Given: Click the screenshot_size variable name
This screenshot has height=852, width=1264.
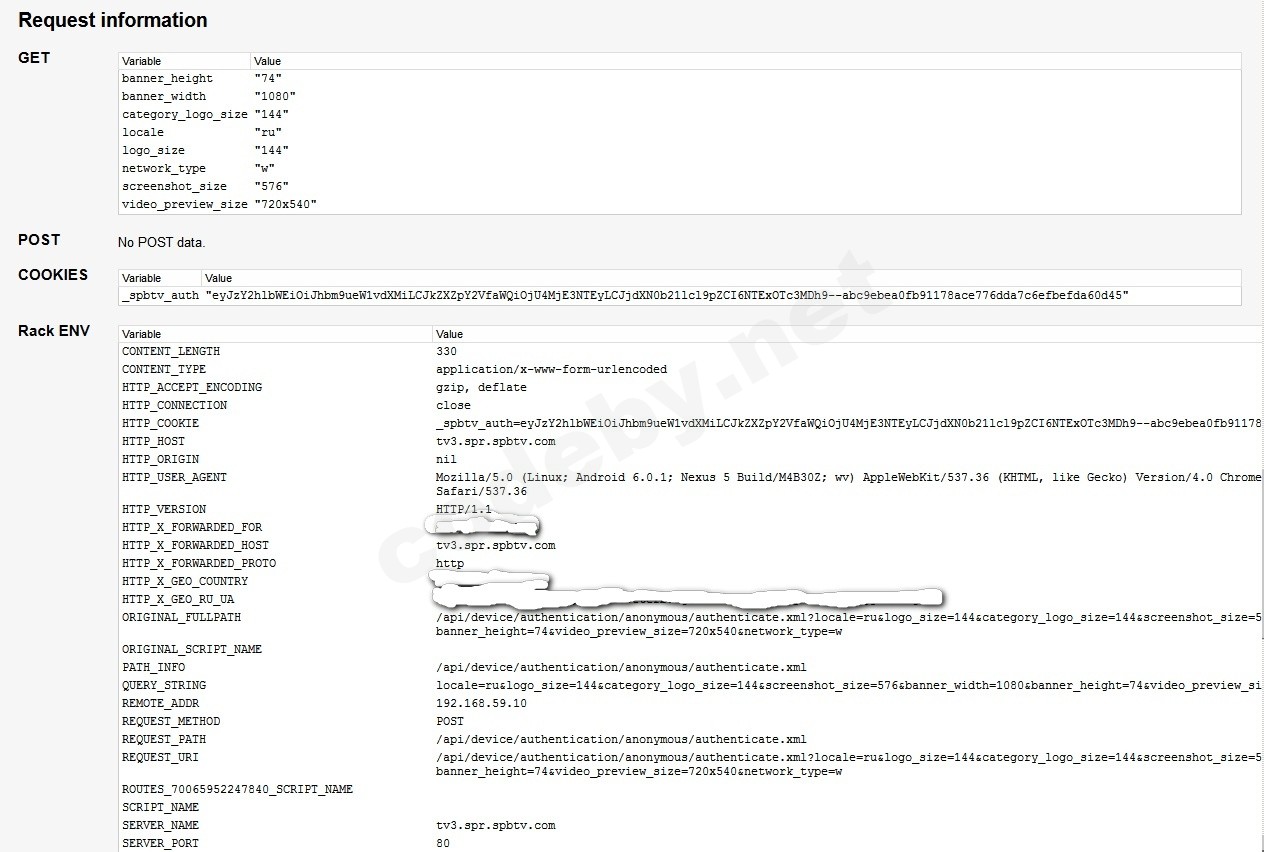Looking at the screenshot, I should tap(174, 187).
